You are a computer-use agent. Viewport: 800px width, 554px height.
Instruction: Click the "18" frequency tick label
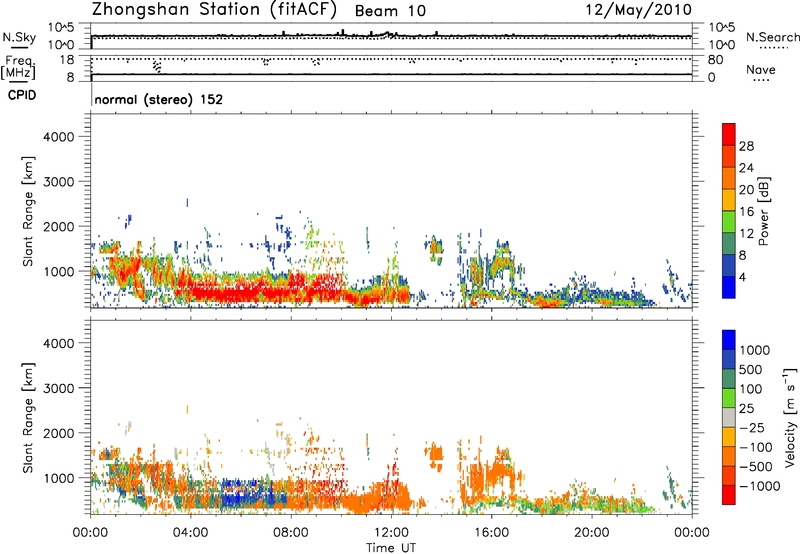pos(67,60)
